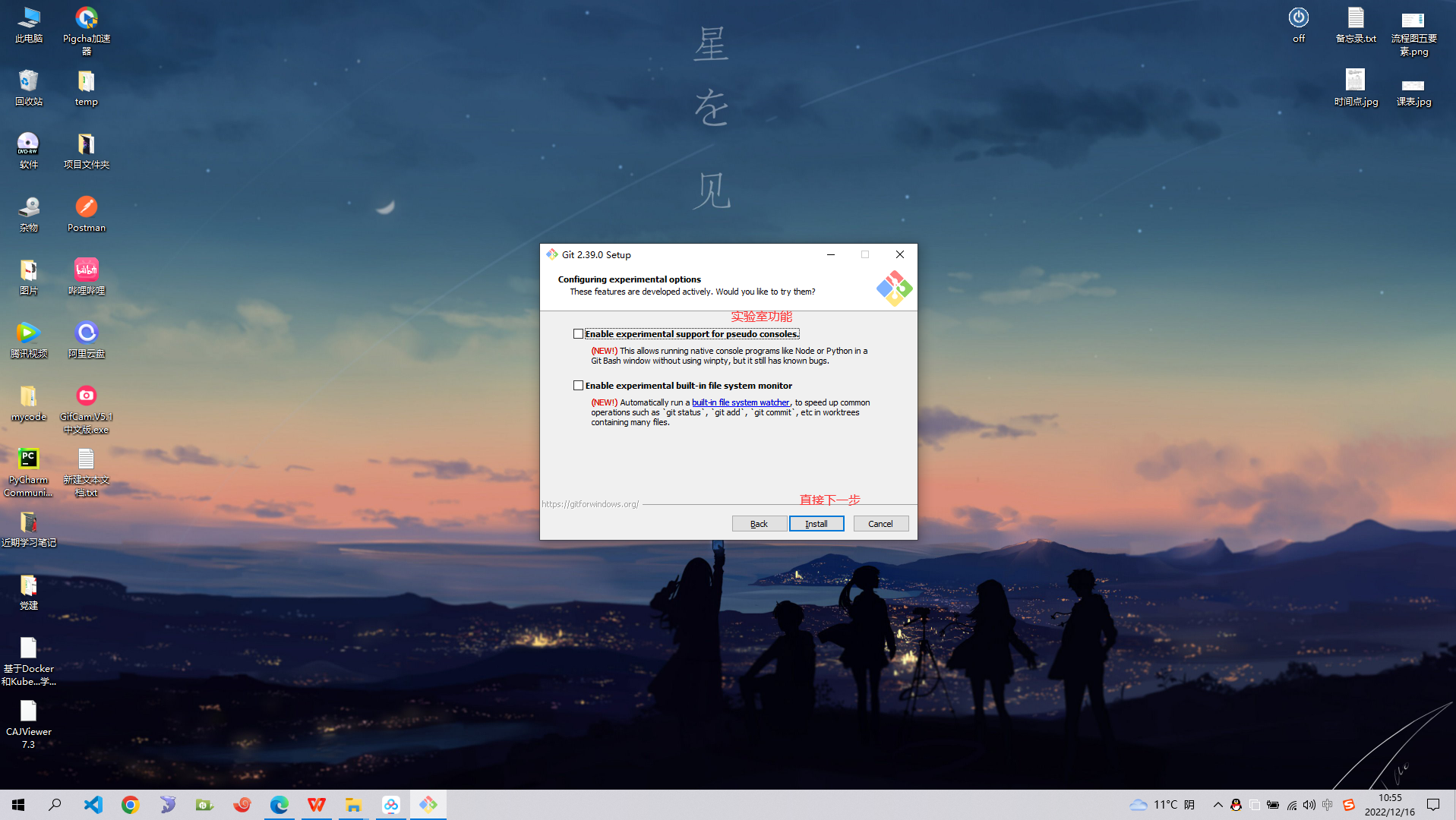Enable experimental built-in file system monitor checkbox
The height and width of the screenshot is (820, 1456).
point(578,386)
